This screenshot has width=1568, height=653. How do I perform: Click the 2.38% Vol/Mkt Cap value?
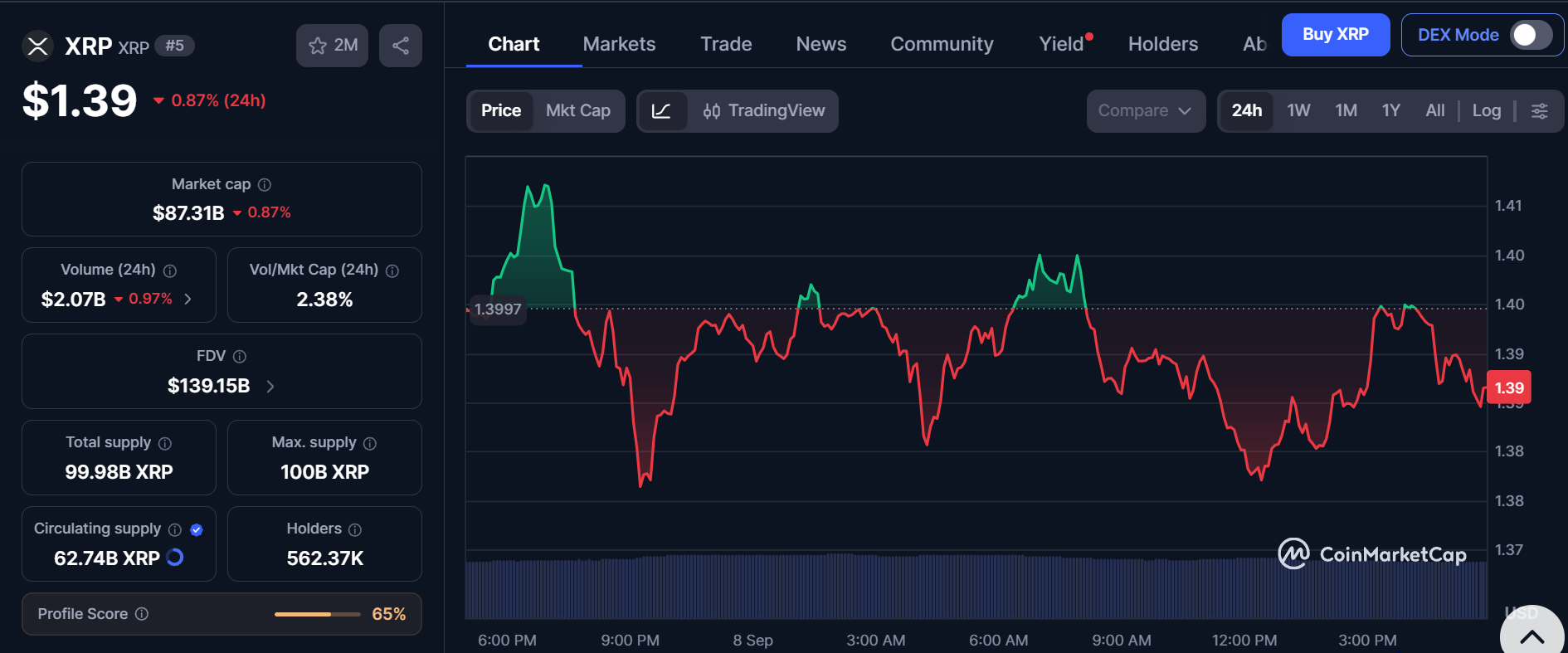tap(325, 300)
